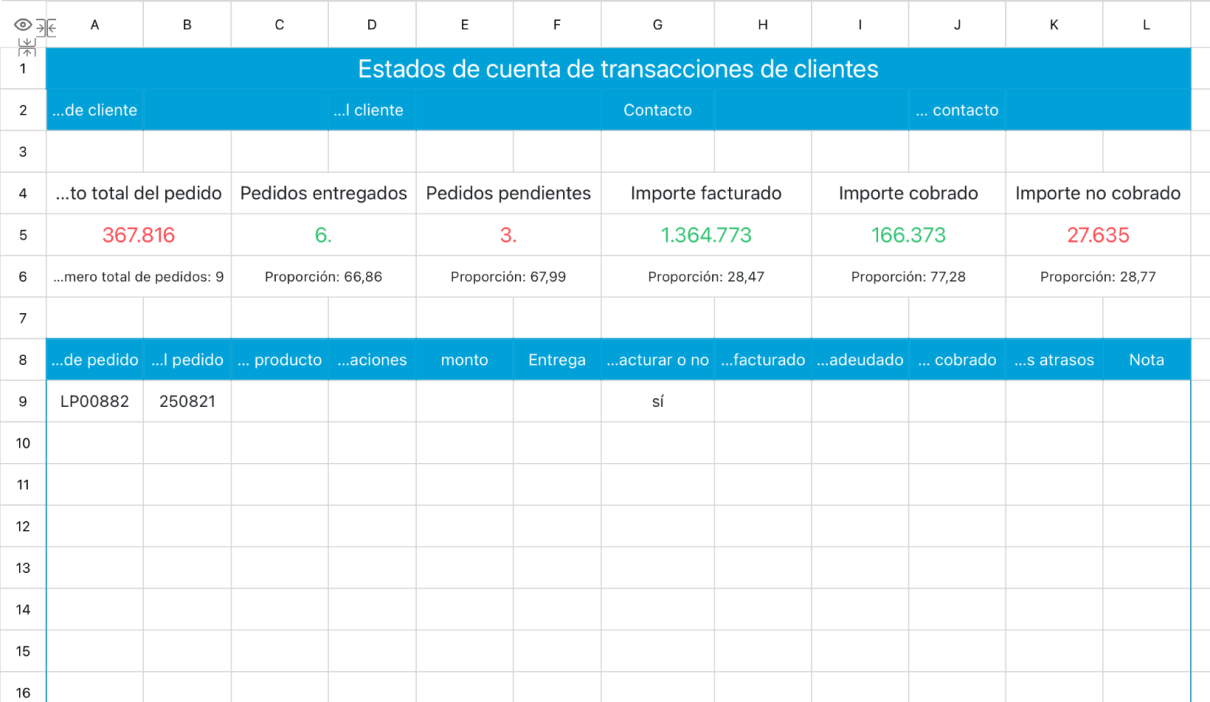Click the red value '3.'
This screenshot has height=702, width=1210.
509,235
